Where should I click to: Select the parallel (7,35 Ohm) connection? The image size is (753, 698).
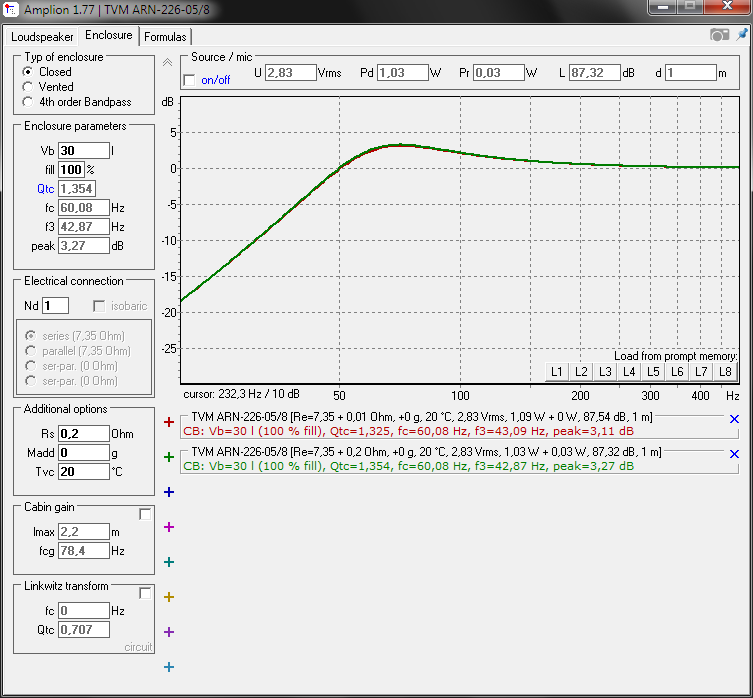31,351
